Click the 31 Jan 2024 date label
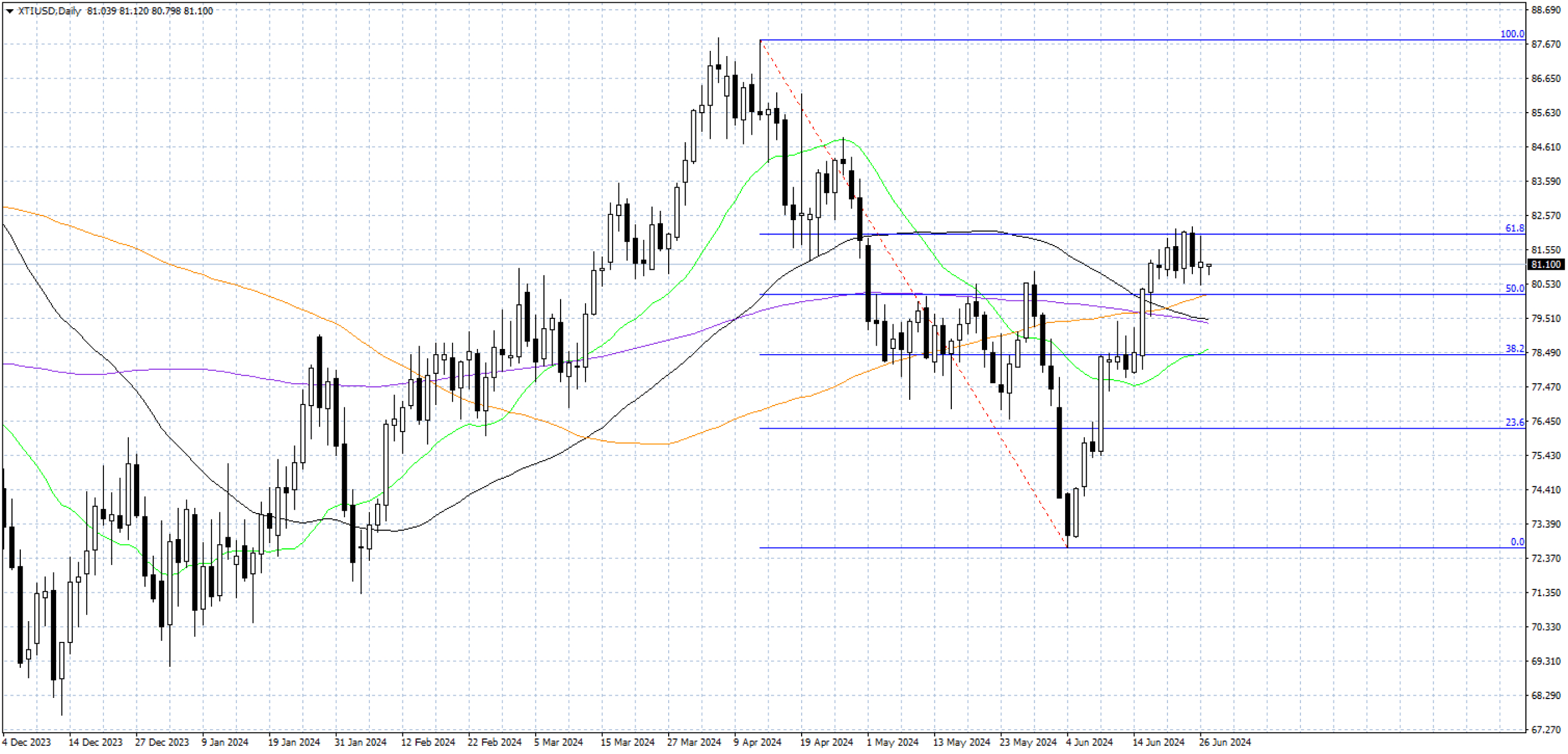This screenshot has height=754, width=1568. click(x=360, y=742)
